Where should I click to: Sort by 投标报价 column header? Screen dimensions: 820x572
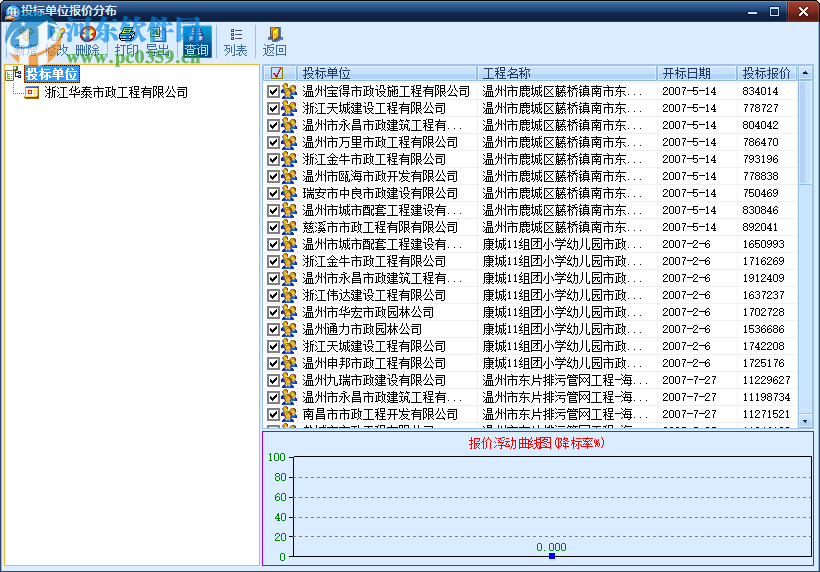pos(768,73)
